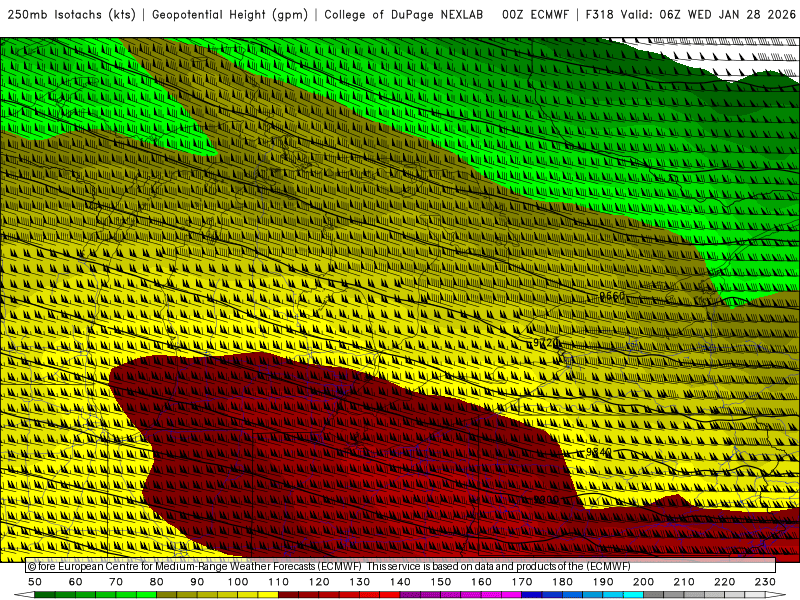Click the 50 kt legend label
This screenshot has height=600, width=800.
tap(35, 582)
